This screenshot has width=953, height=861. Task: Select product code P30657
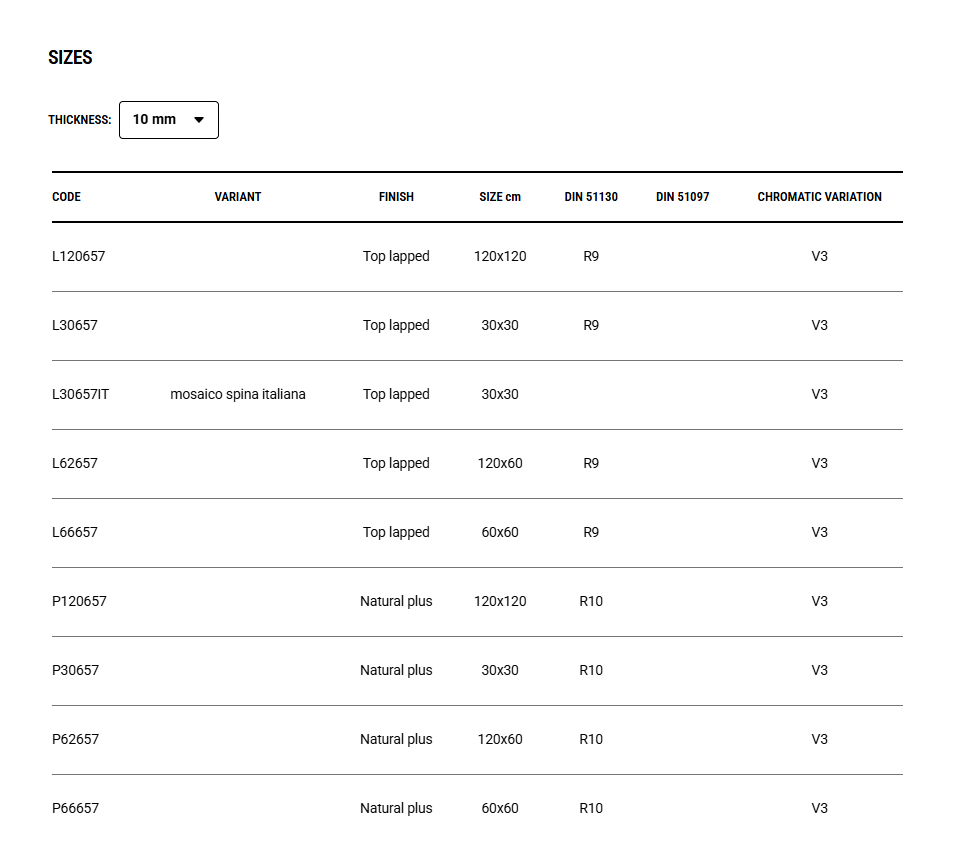tap(76, 671)
